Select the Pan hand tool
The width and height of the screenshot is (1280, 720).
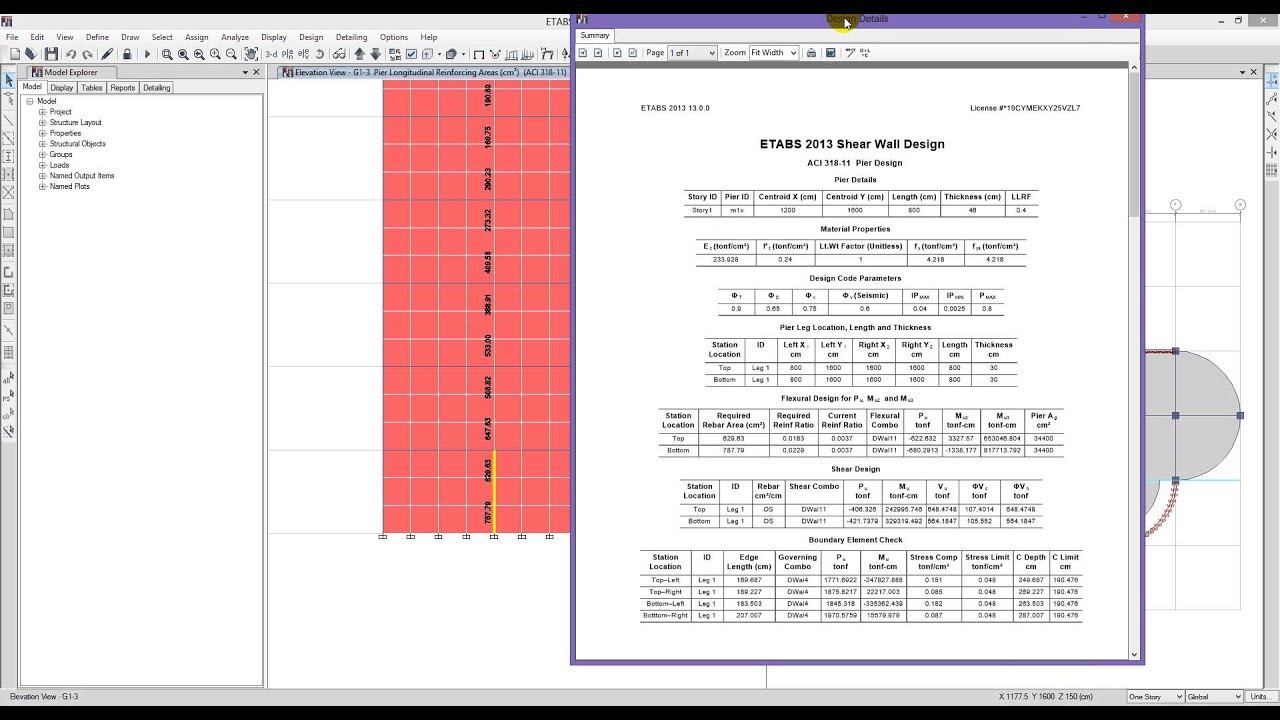(251, 54)
